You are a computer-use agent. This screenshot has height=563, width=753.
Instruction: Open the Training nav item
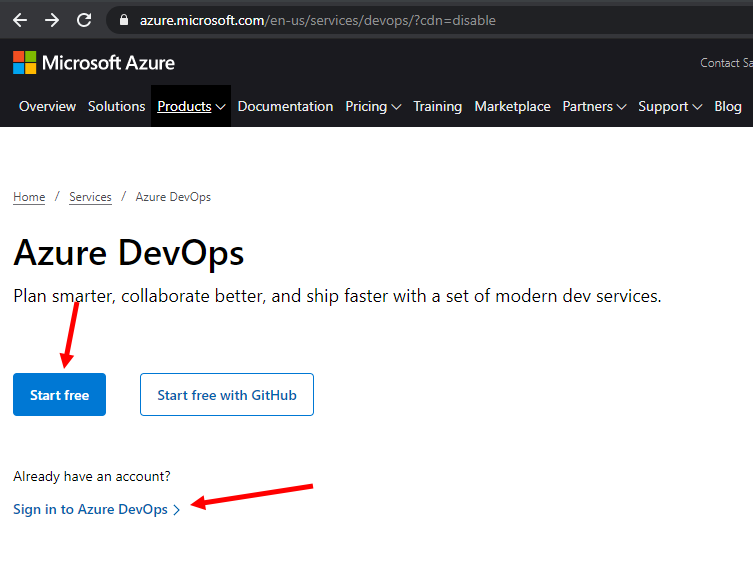click(x=437, y=106)
